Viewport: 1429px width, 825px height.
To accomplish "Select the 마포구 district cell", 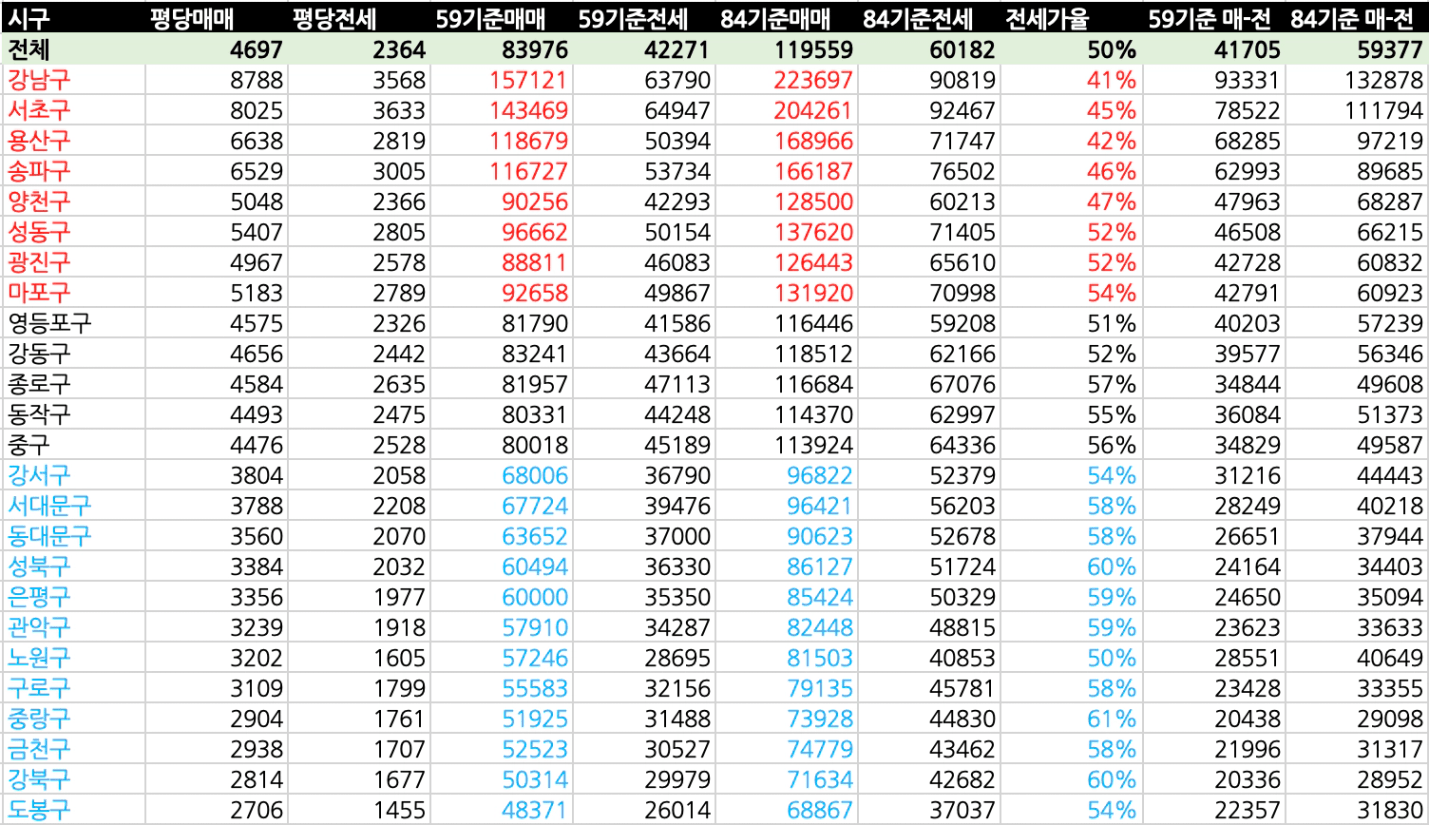I will click(39, 292).
